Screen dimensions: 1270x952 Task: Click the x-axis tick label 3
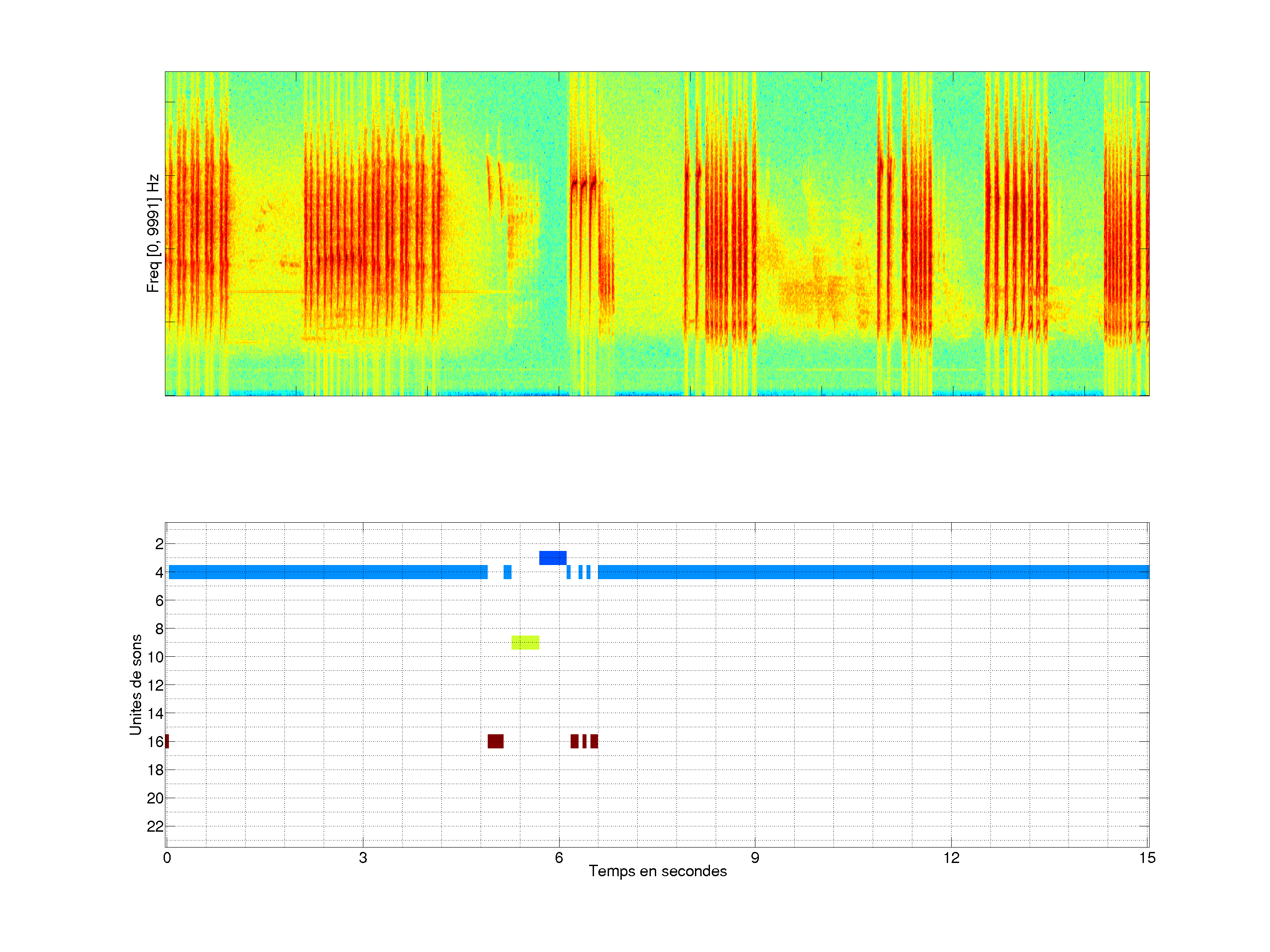pos(363,858)
